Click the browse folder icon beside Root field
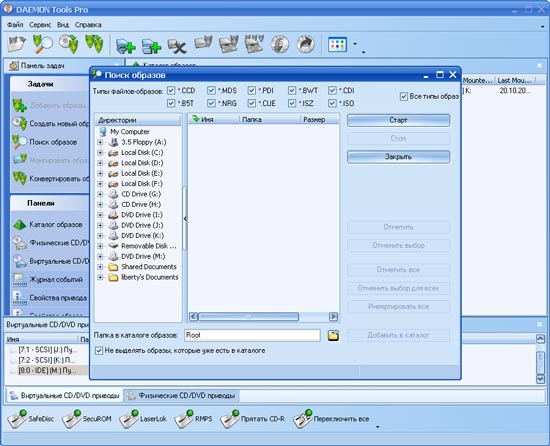 point(333,336)
